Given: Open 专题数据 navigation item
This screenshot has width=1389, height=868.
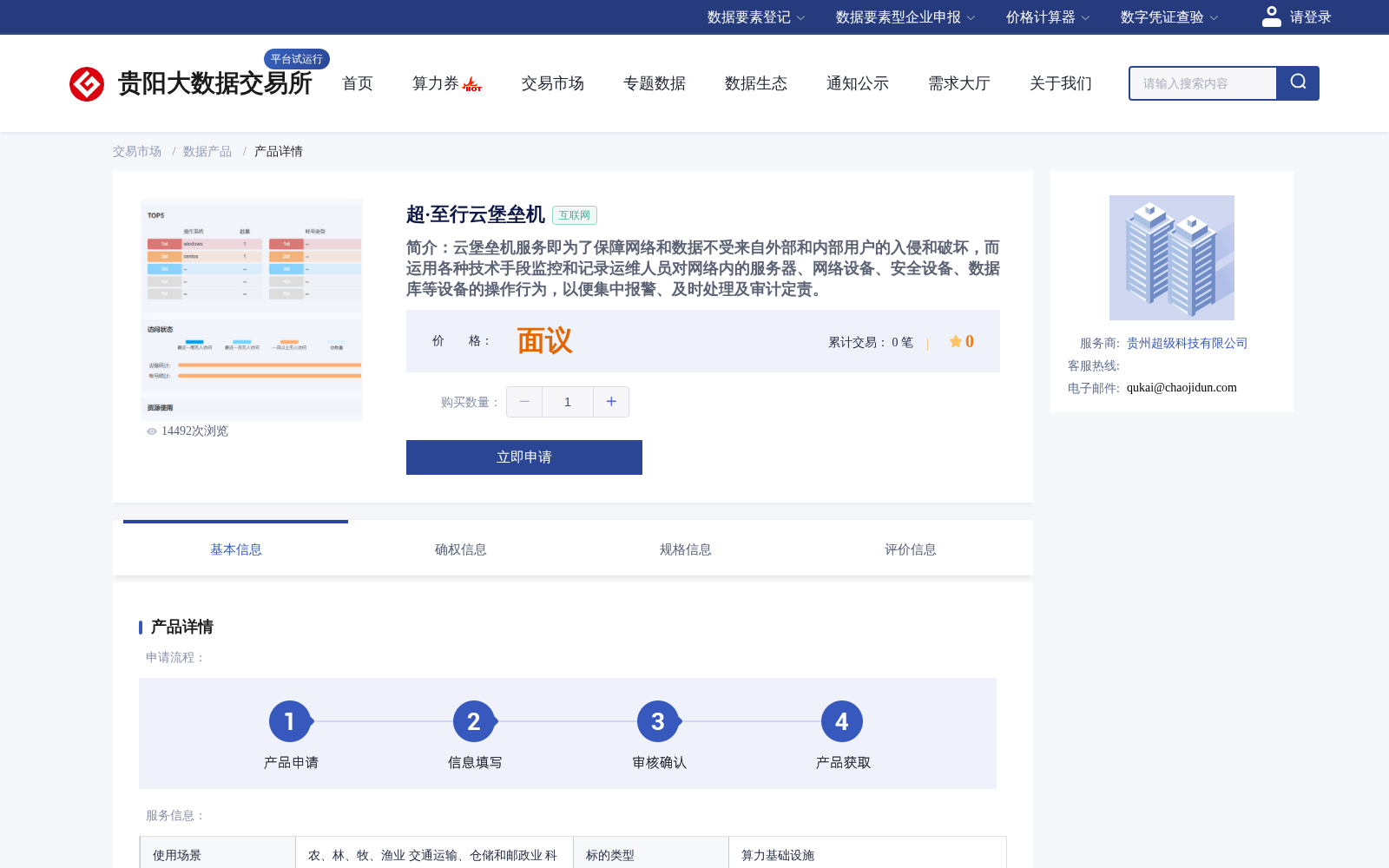Looking at the screenshot, I should click(x=655, y=83).
